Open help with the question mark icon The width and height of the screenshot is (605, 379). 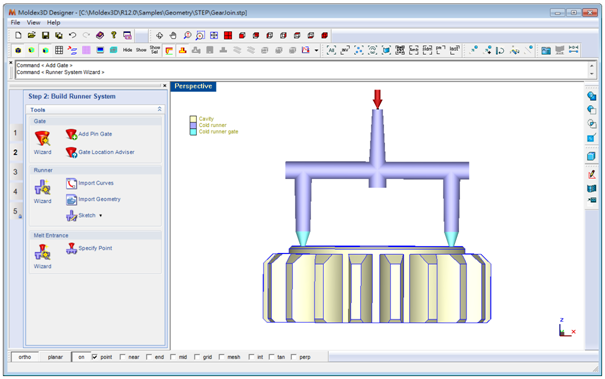[113, 36]
